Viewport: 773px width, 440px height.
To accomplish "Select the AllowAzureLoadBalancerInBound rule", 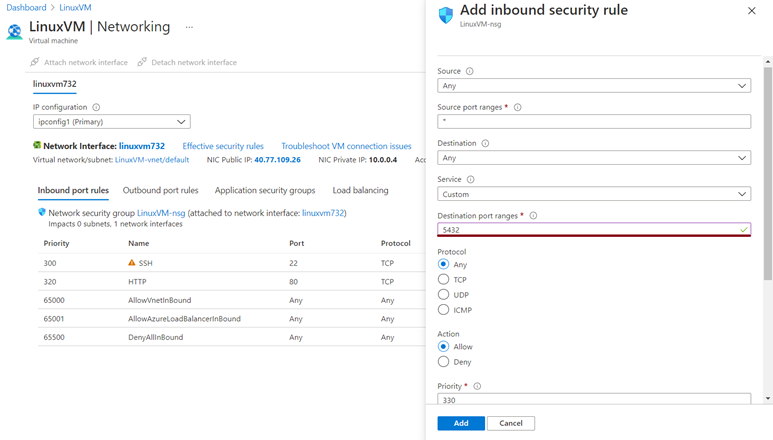I will point(232,319).
